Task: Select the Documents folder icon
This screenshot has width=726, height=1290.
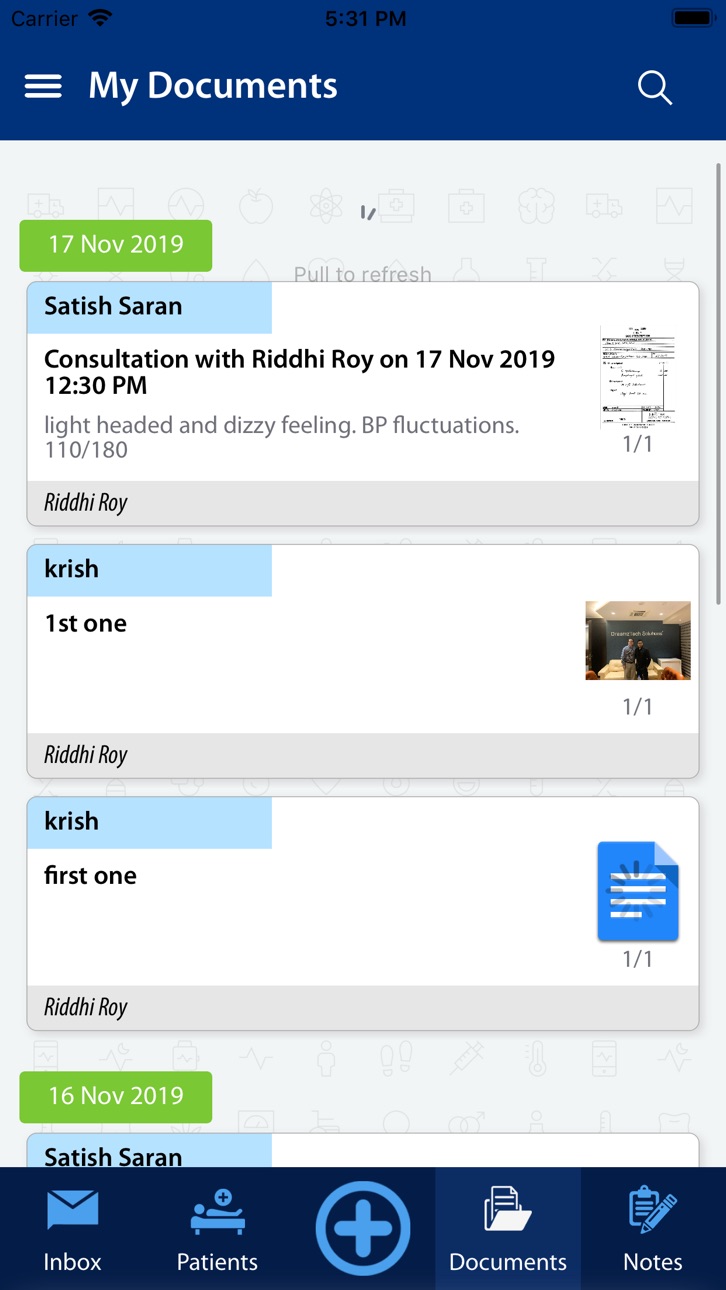Action: click(x=507, y=1208)
